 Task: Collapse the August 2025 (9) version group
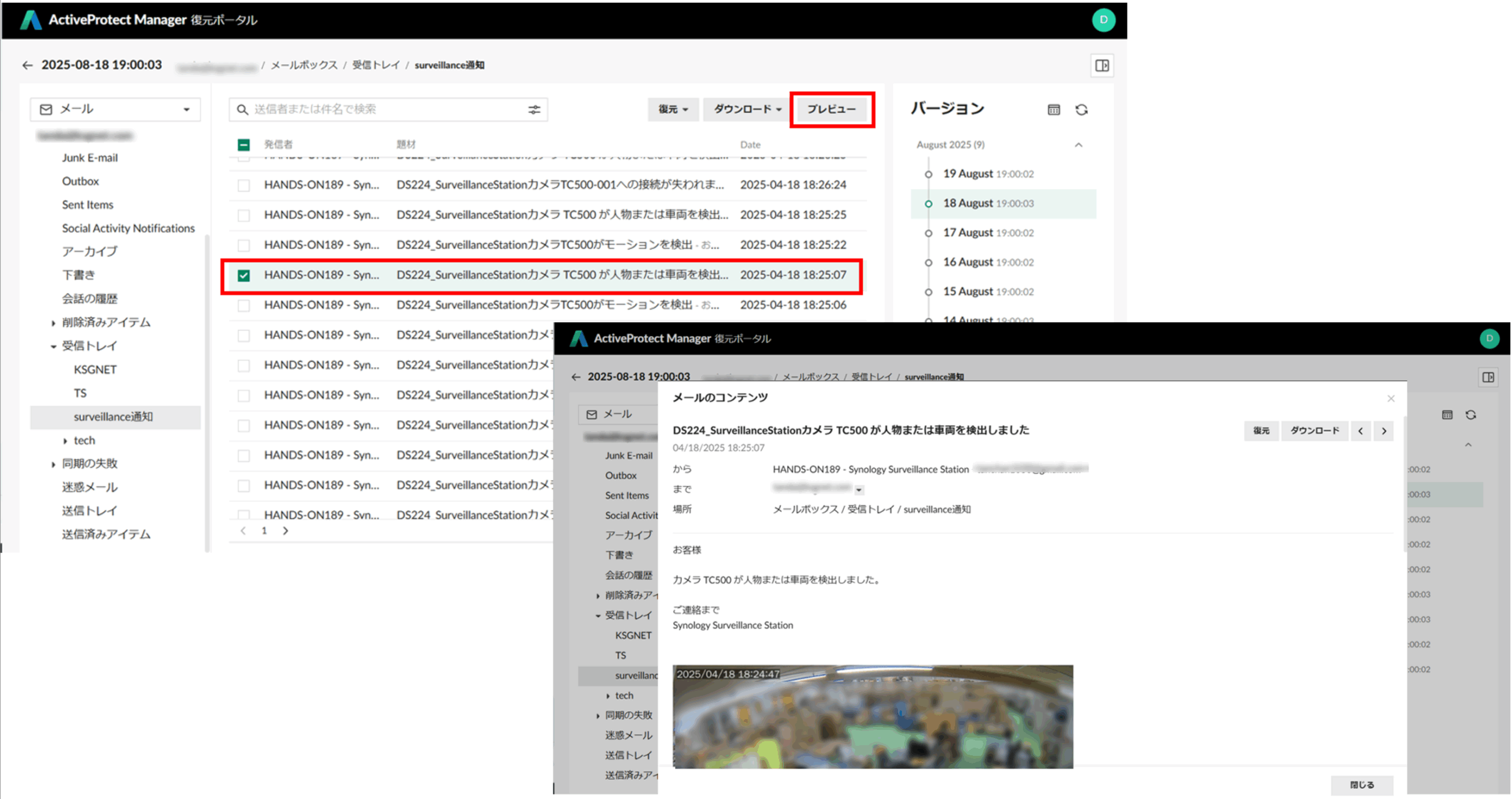tap(1078, 145)
